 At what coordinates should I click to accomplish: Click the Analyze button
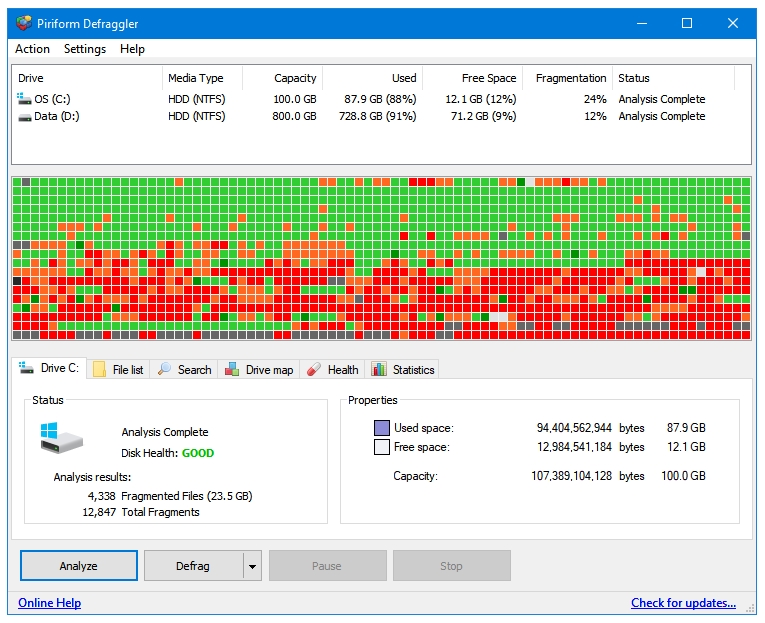click(x=79, y=565)
